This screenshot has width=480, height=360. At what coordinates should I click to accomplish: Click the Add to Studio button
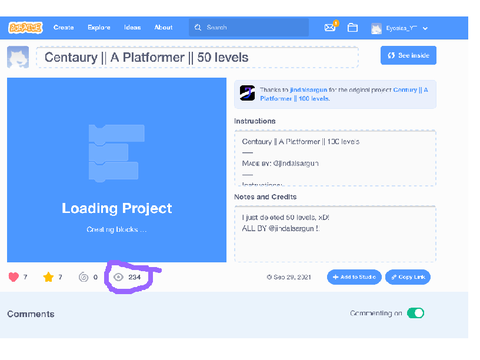(x=354, y=277)
